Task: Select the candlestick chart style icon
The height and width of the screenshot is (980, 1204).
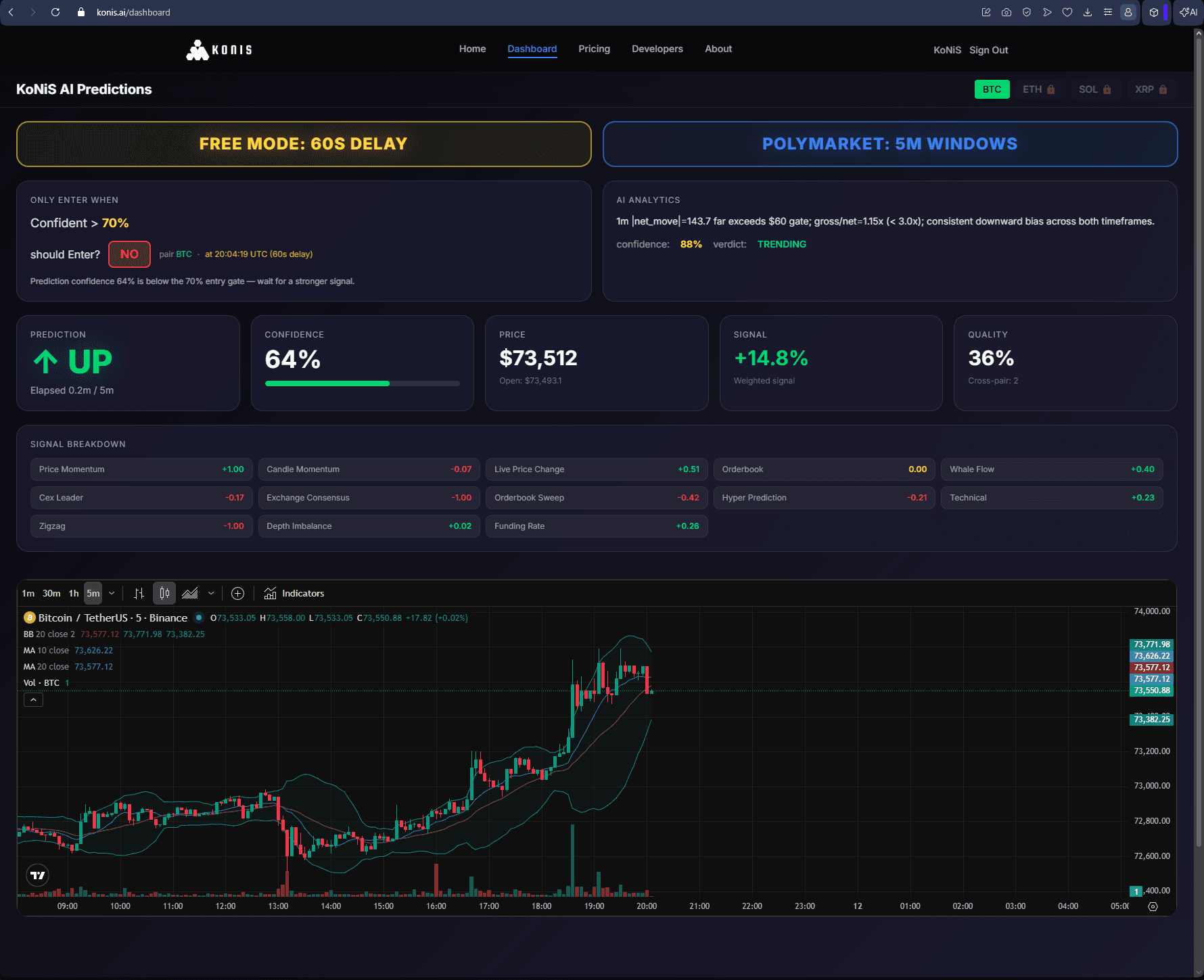Action: coord(164,593)
